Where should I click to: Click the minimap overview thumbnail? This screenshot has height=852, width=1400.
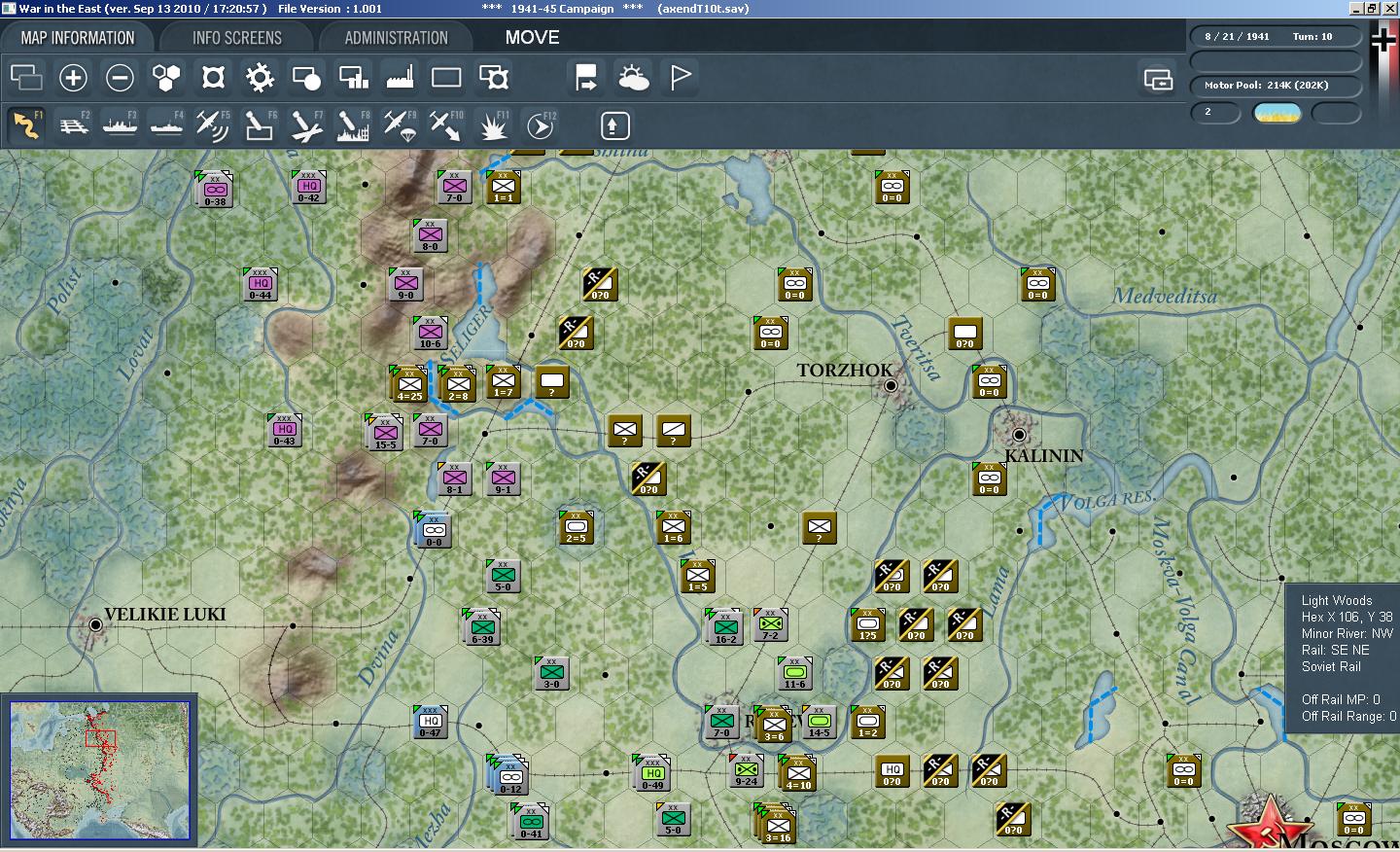tap(100, 770)
